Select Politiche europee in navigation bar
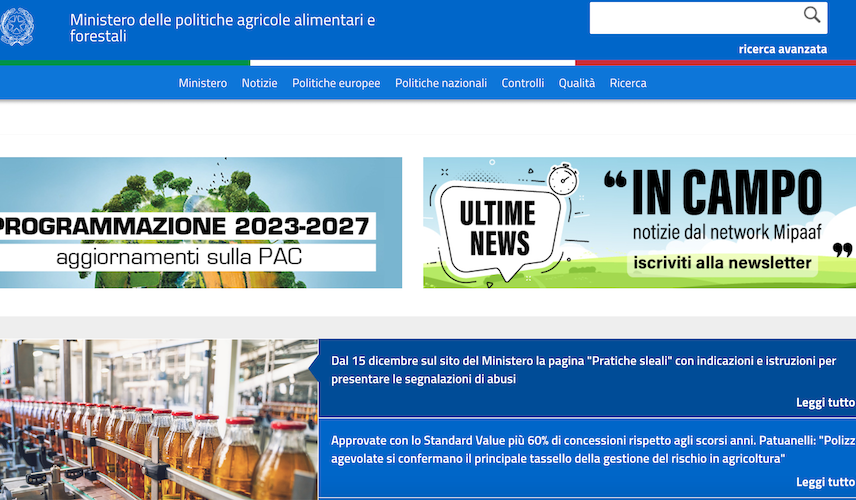Screen dimensions: 856x500 coord(336,83)
